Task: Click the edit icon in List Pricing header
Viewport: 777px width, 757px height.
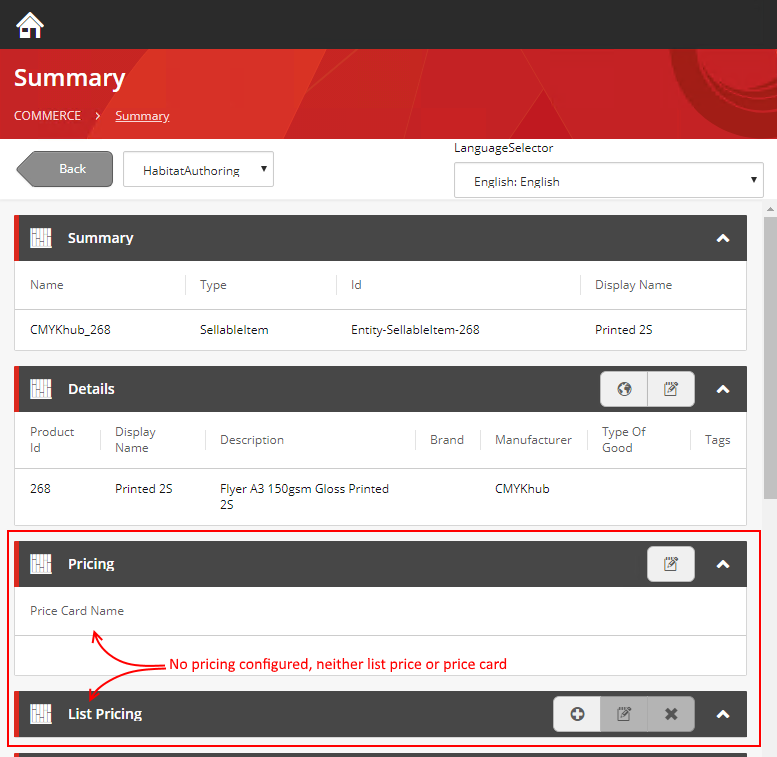Action: [624, 714]
